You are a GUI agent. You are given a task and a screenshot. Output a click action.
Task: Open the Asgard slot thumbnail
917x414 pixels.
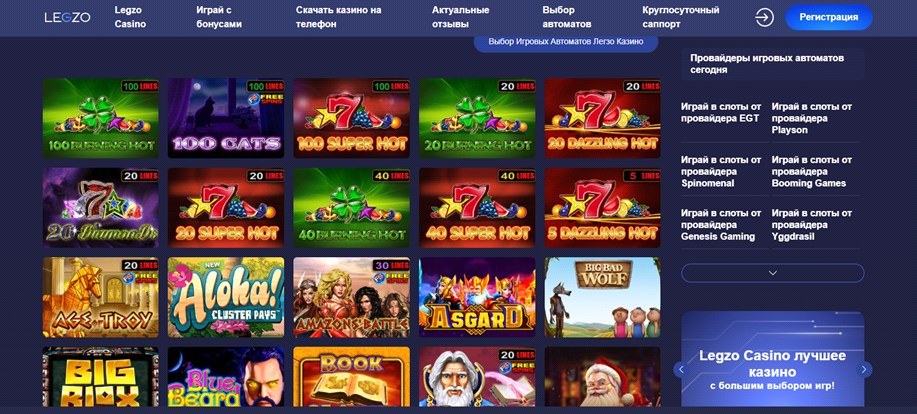coord(477,297)
